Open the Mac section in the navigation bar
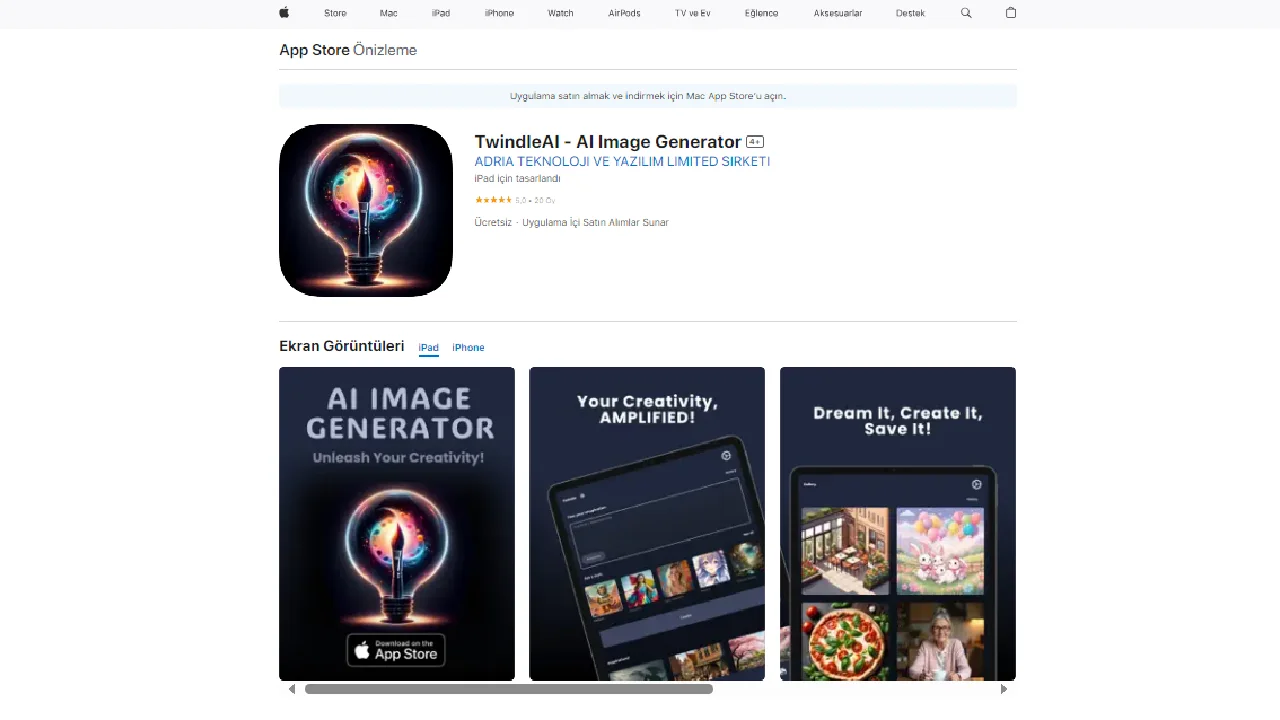1280x720 pixels. point(388,13)
